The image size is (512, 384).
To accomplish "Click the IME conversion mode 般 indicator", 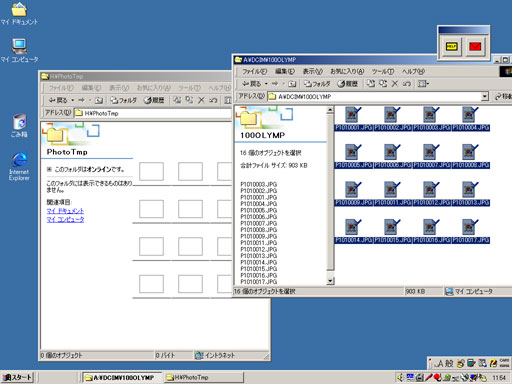I will 449,363.
